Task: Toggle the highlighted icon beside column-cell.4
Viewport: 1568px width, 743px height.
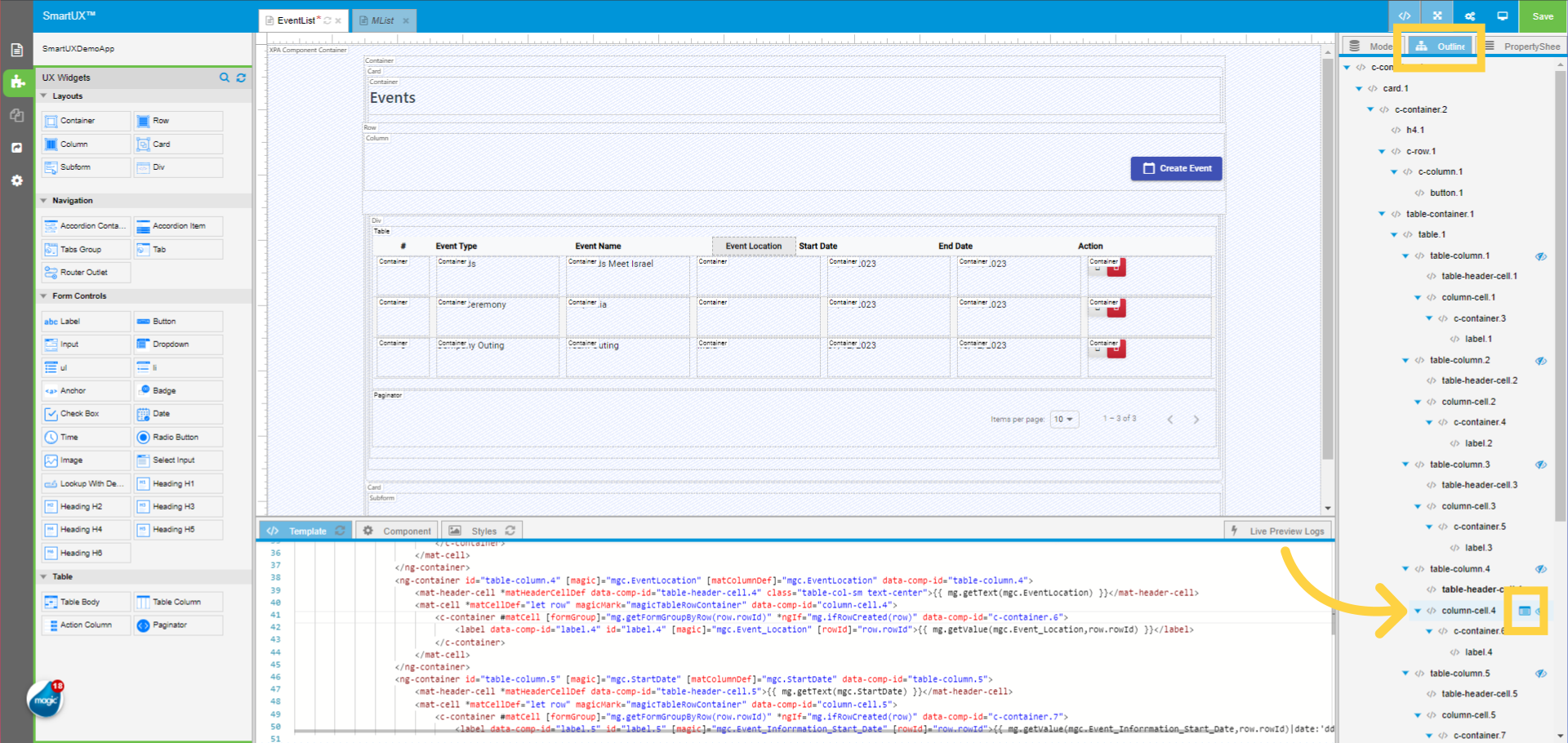Action: [1526, 611]
